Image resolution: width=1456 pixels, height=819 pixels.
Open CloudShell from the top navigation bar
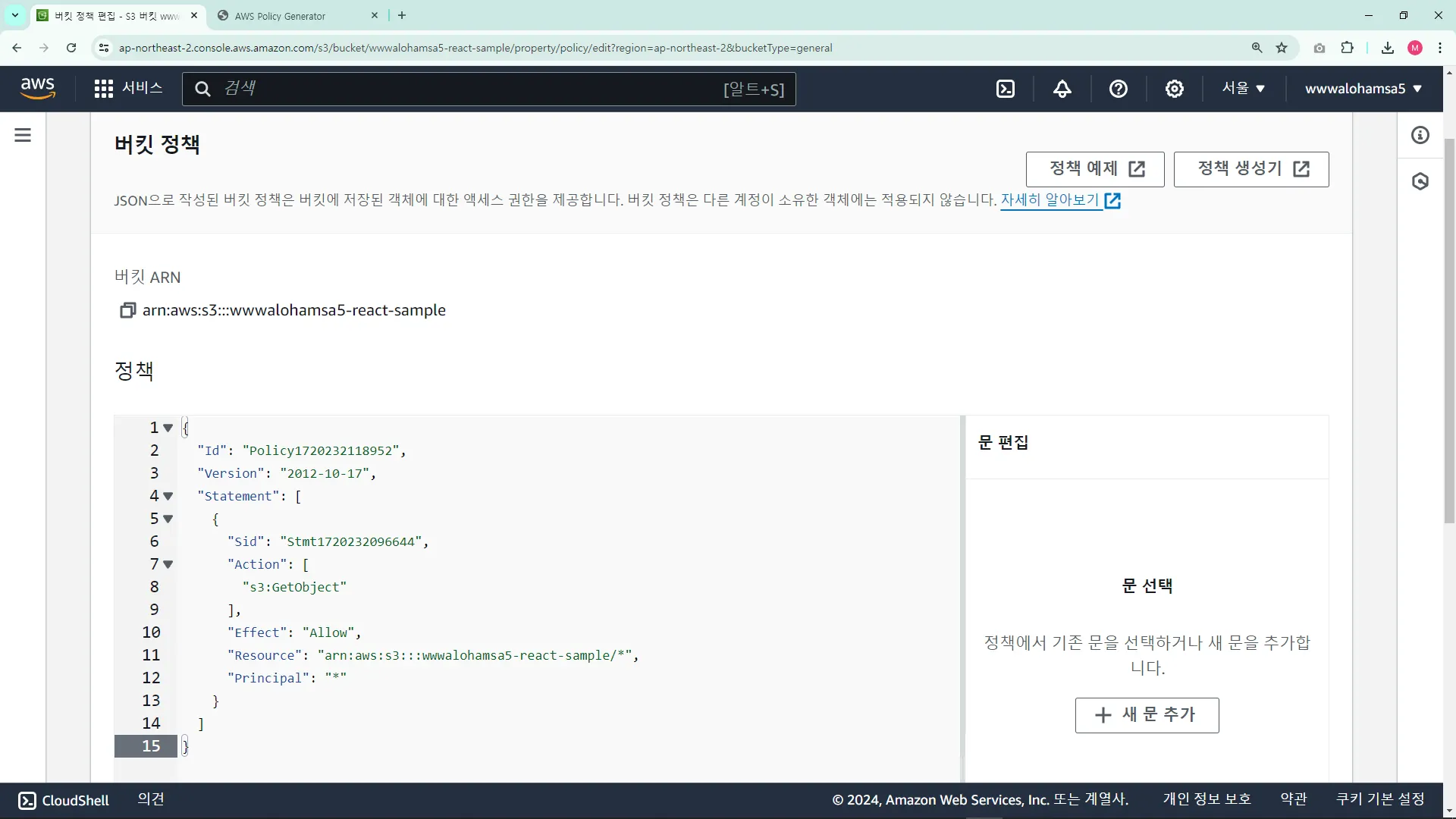1005,89
